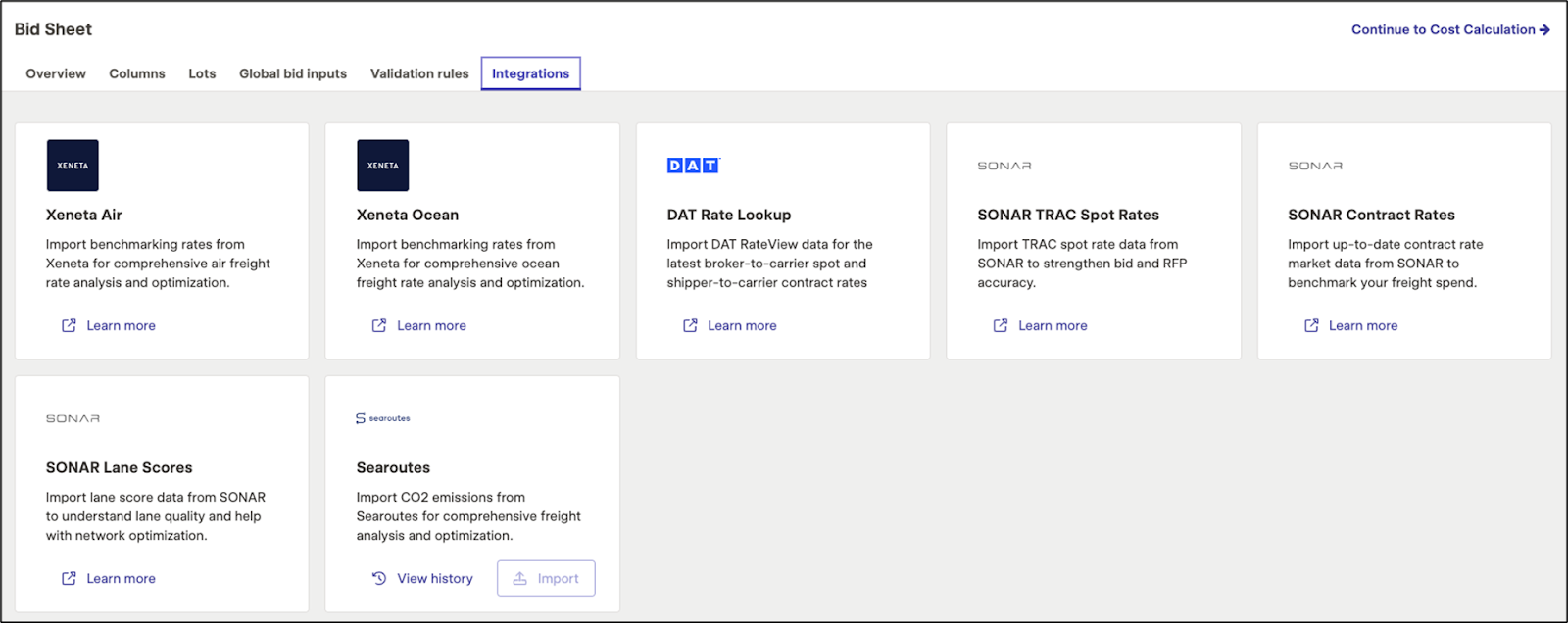Screen dimensions: 1568x623
Task: Click the DAT RateView description text
Action: 770,264
